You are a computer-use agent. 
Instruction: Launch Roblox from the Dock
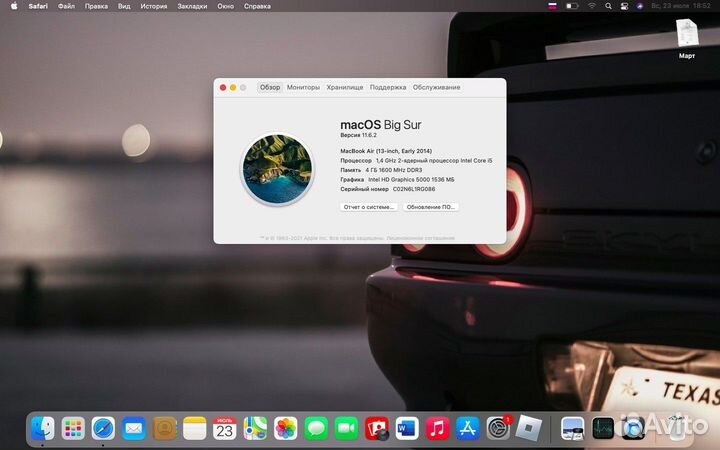click(529, 428)
